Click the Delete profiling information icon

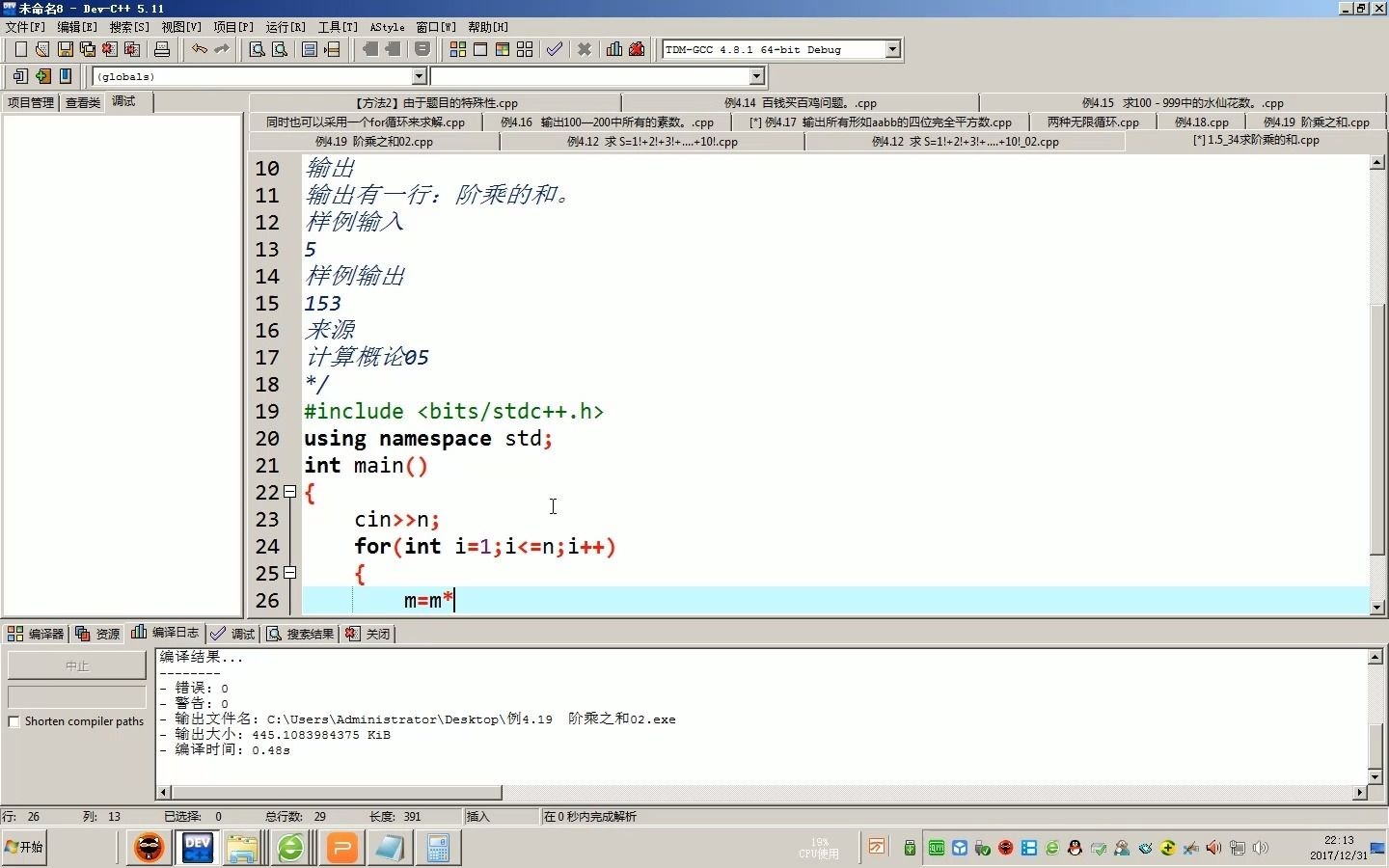pos(637,49)
